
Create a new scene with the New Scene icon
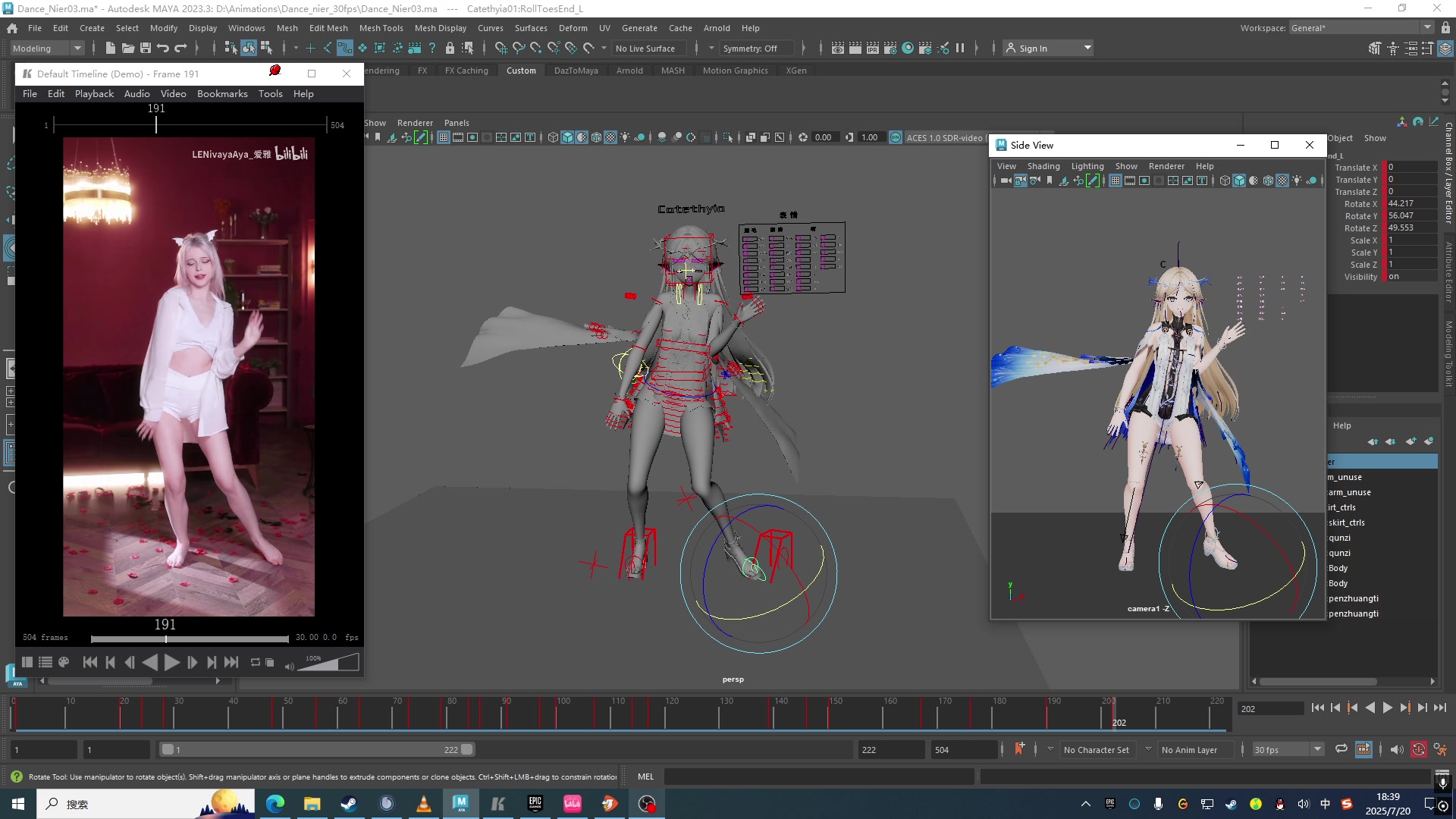click(111, 48)
